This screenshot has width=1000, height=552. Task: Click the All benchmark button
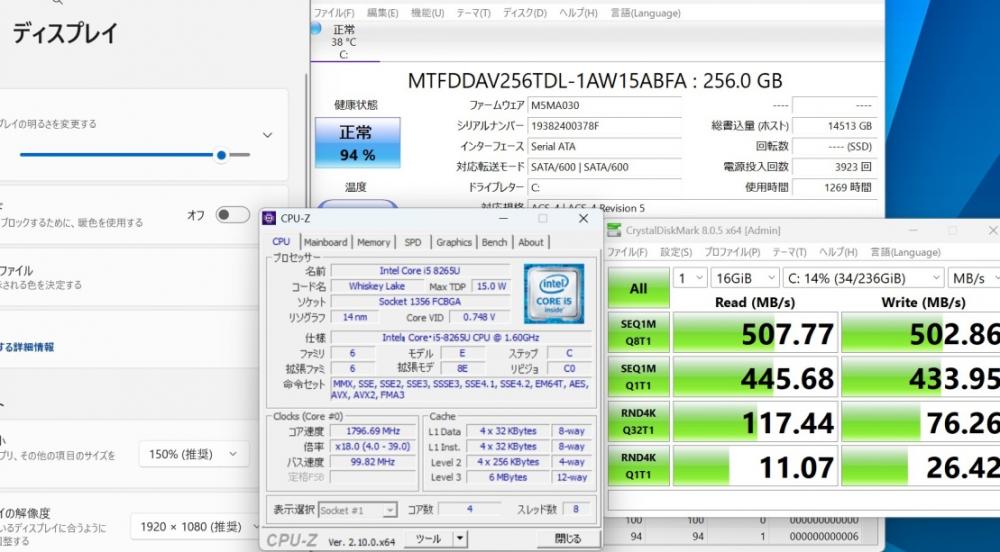[x=638, y=288]
